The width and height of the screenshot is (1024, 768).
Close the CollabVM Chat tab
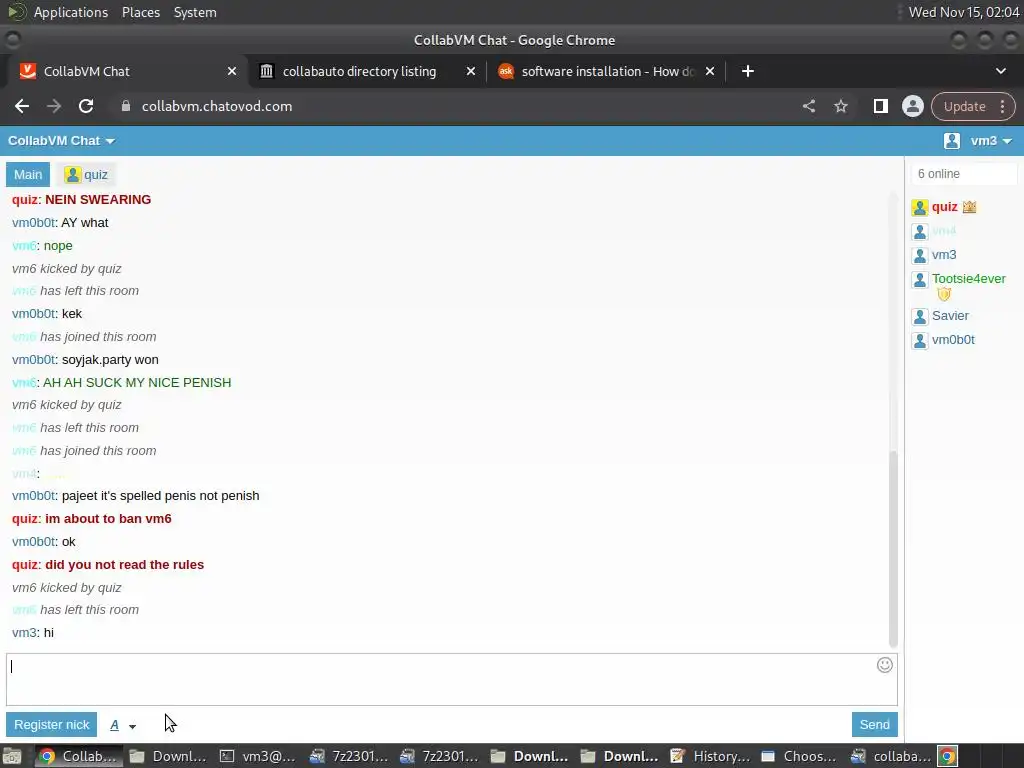[x=232, y=71]
